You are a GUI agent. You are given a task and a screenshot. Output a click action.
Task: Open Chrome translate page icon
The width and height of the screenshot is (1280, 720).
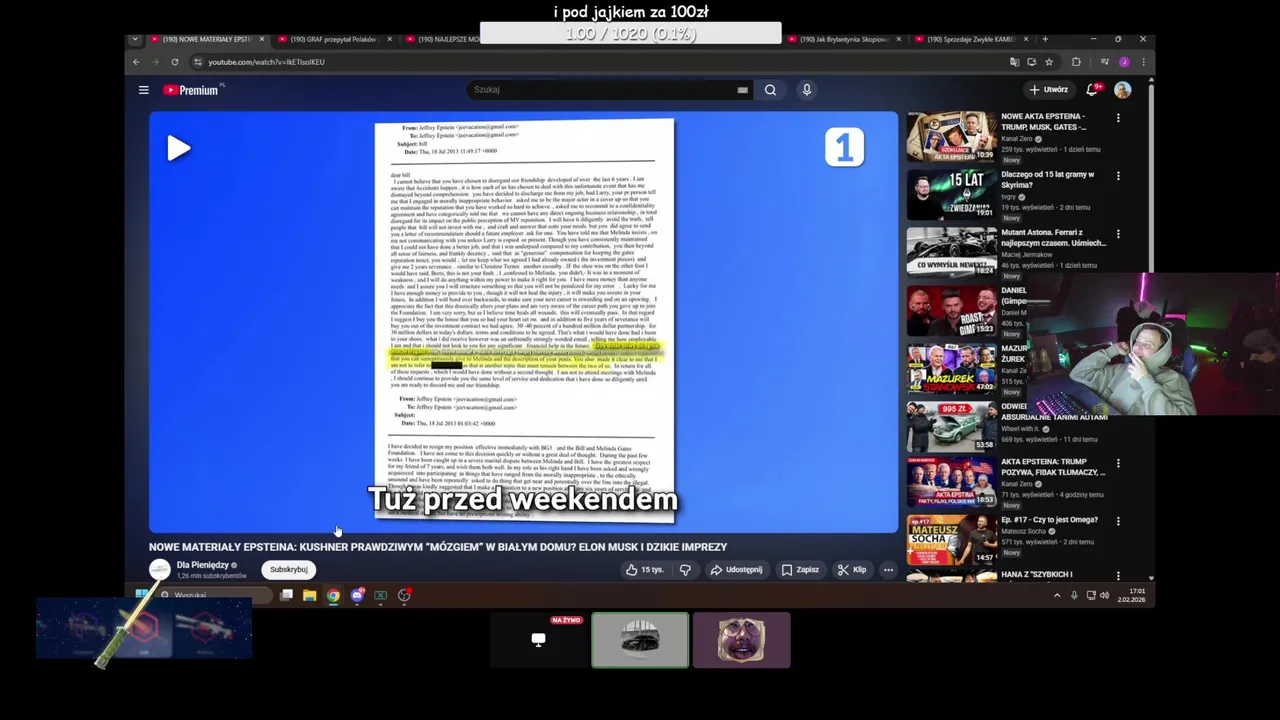(1014, 62)
